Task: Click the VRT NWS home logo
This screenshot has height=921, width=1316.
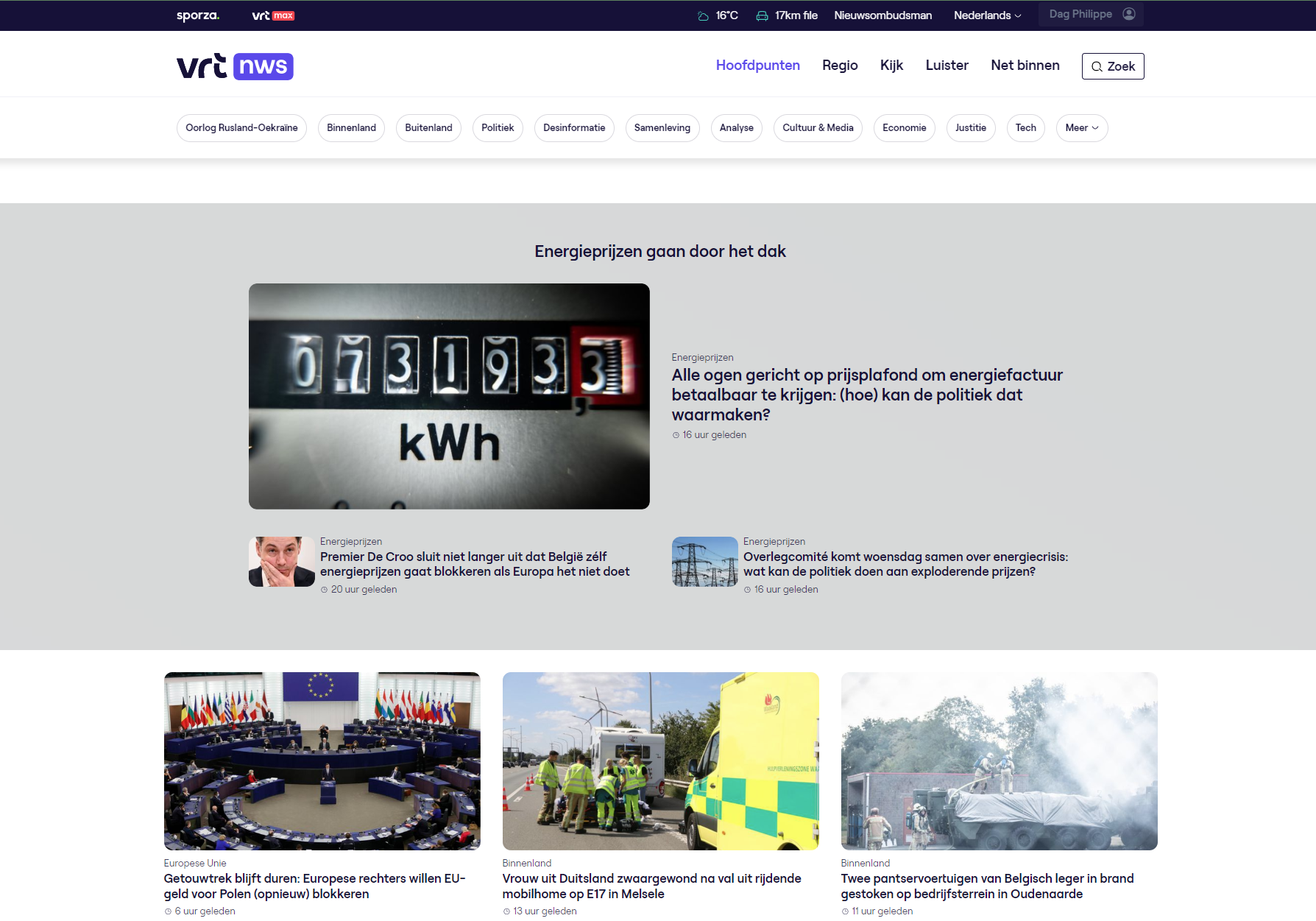Action: pos(233,66)
